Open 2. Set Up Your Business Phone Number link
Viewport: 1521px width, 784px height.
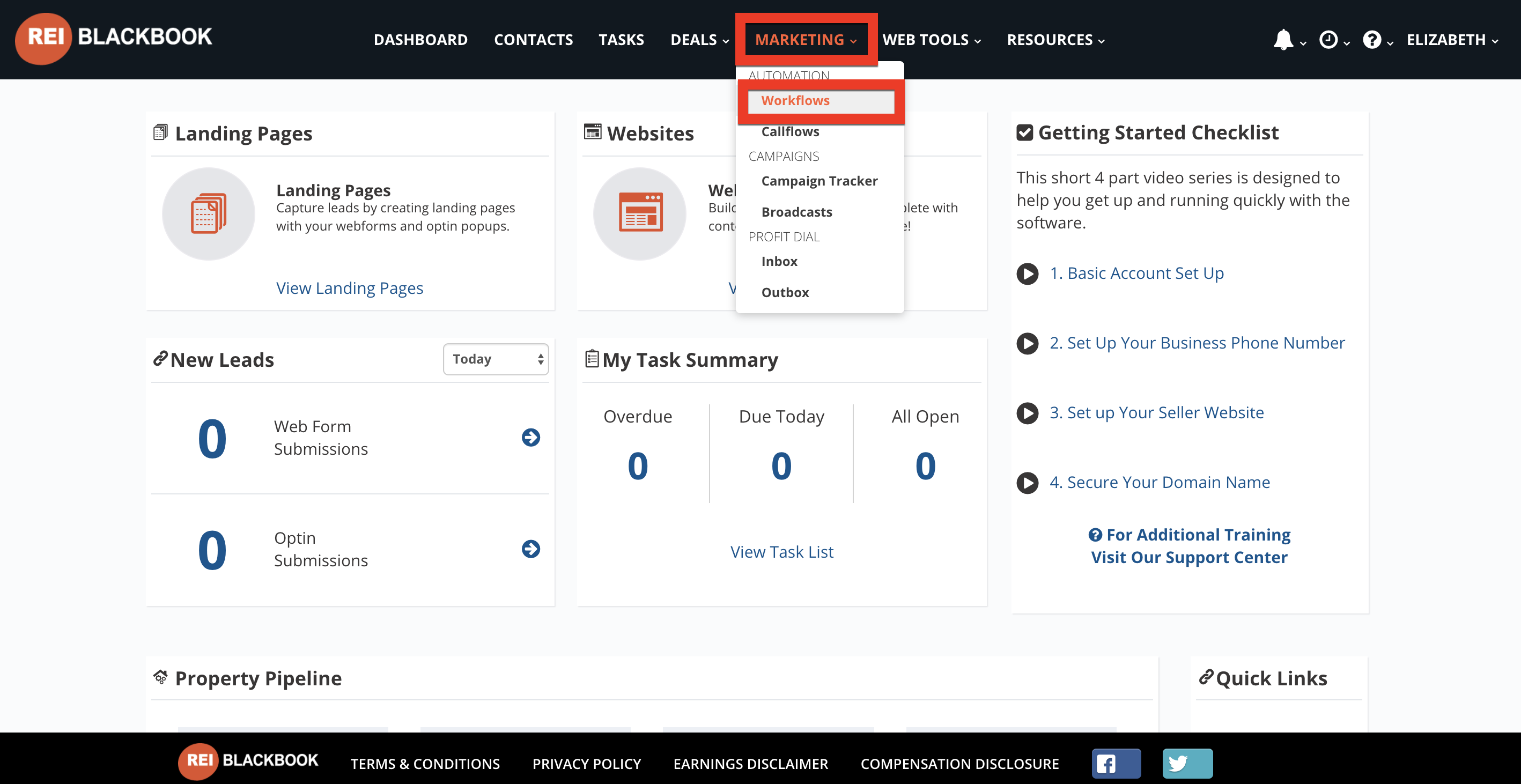(x=1197, y=343)
